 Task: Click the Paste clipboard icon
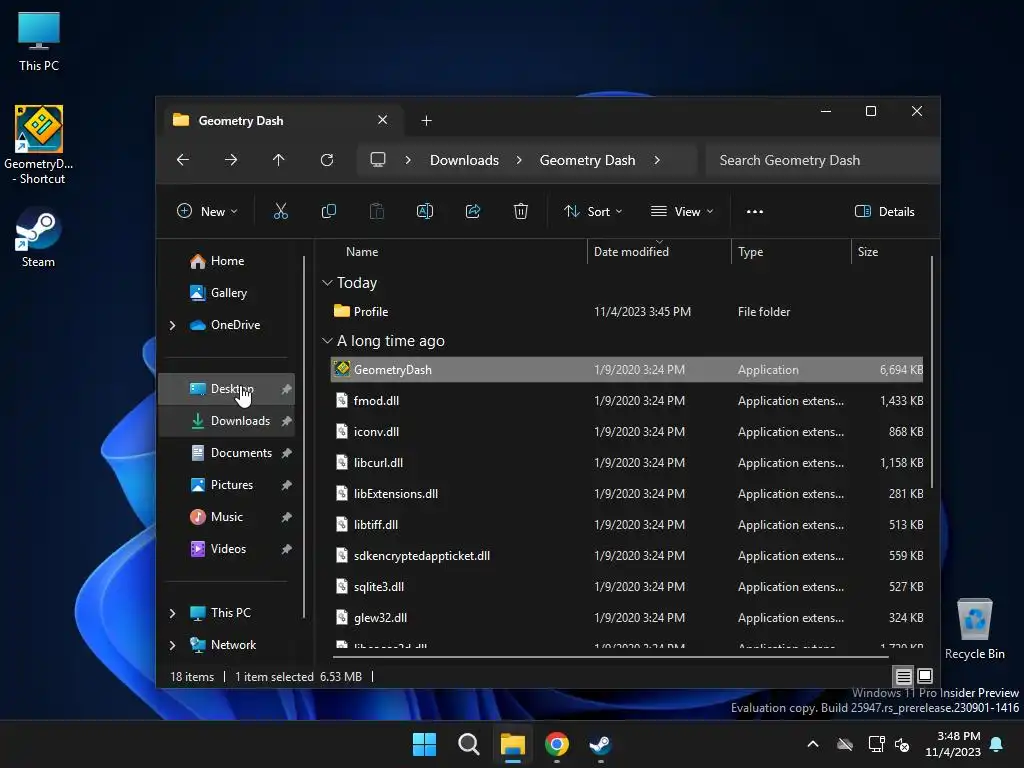tap(377, 211)
